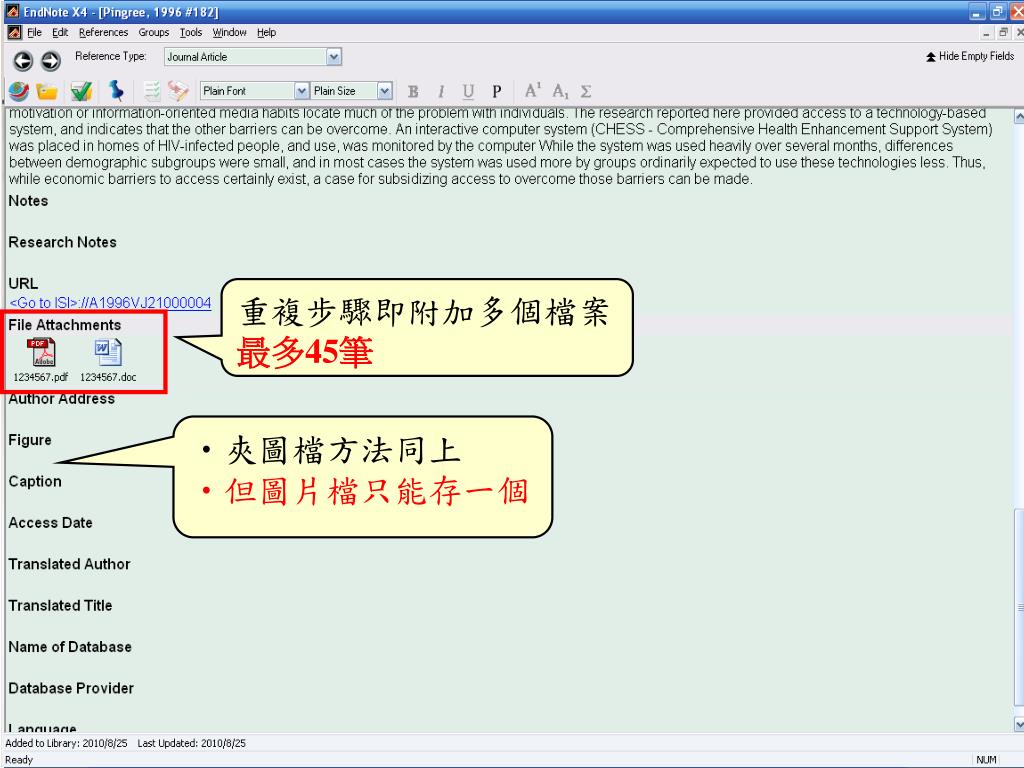
Task: Click Hide Empty Fields button
Action: click(970, 56)
